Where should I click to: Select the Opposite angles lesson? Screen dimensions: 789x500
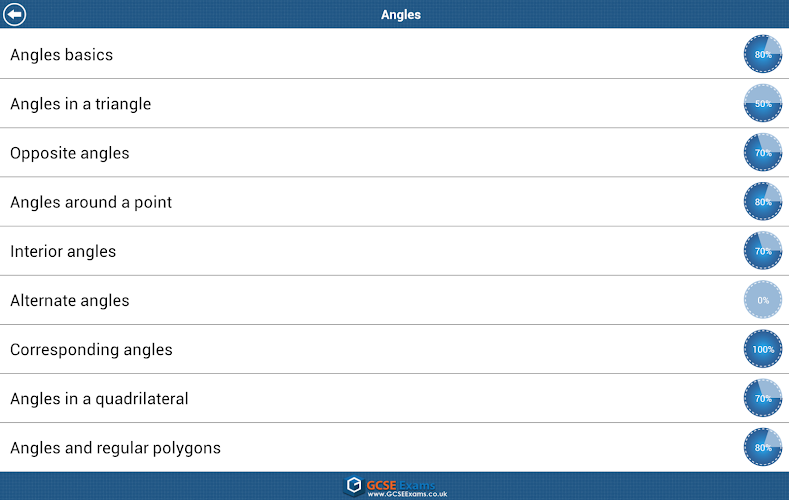tap(70, 153)
